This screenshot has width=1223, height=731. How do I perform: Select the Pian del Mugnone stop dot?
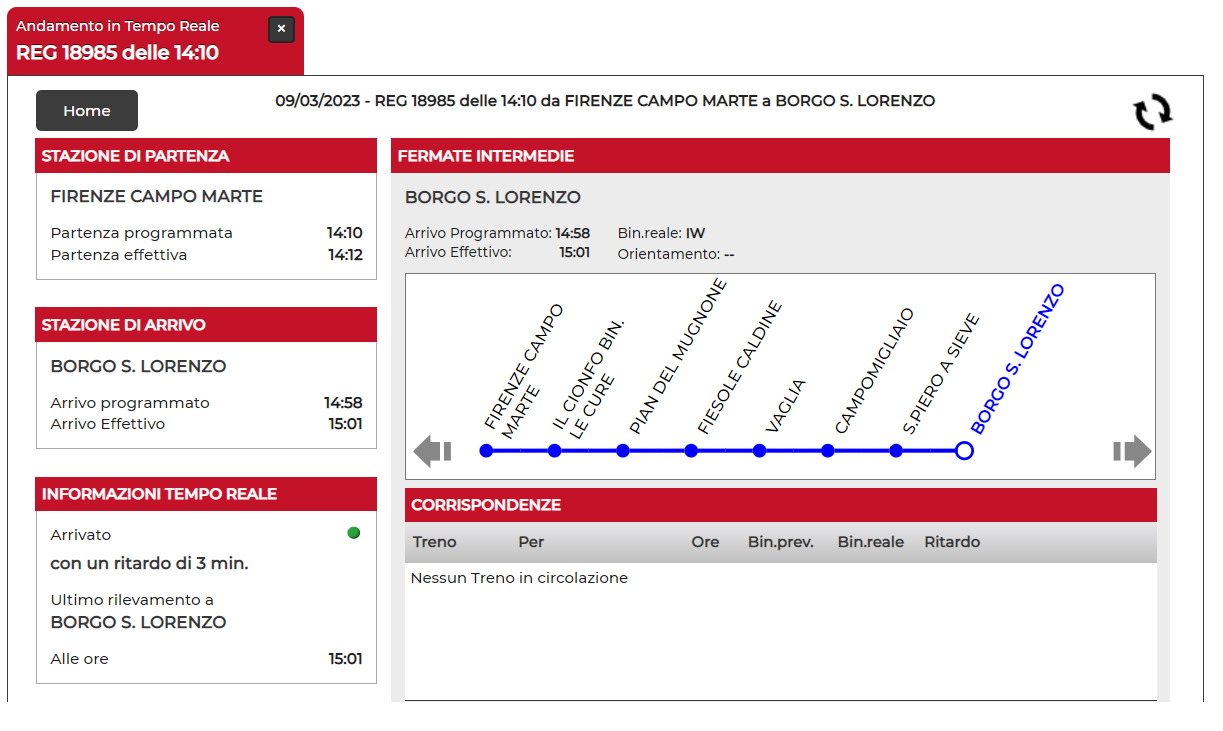[x=623, y=451]
